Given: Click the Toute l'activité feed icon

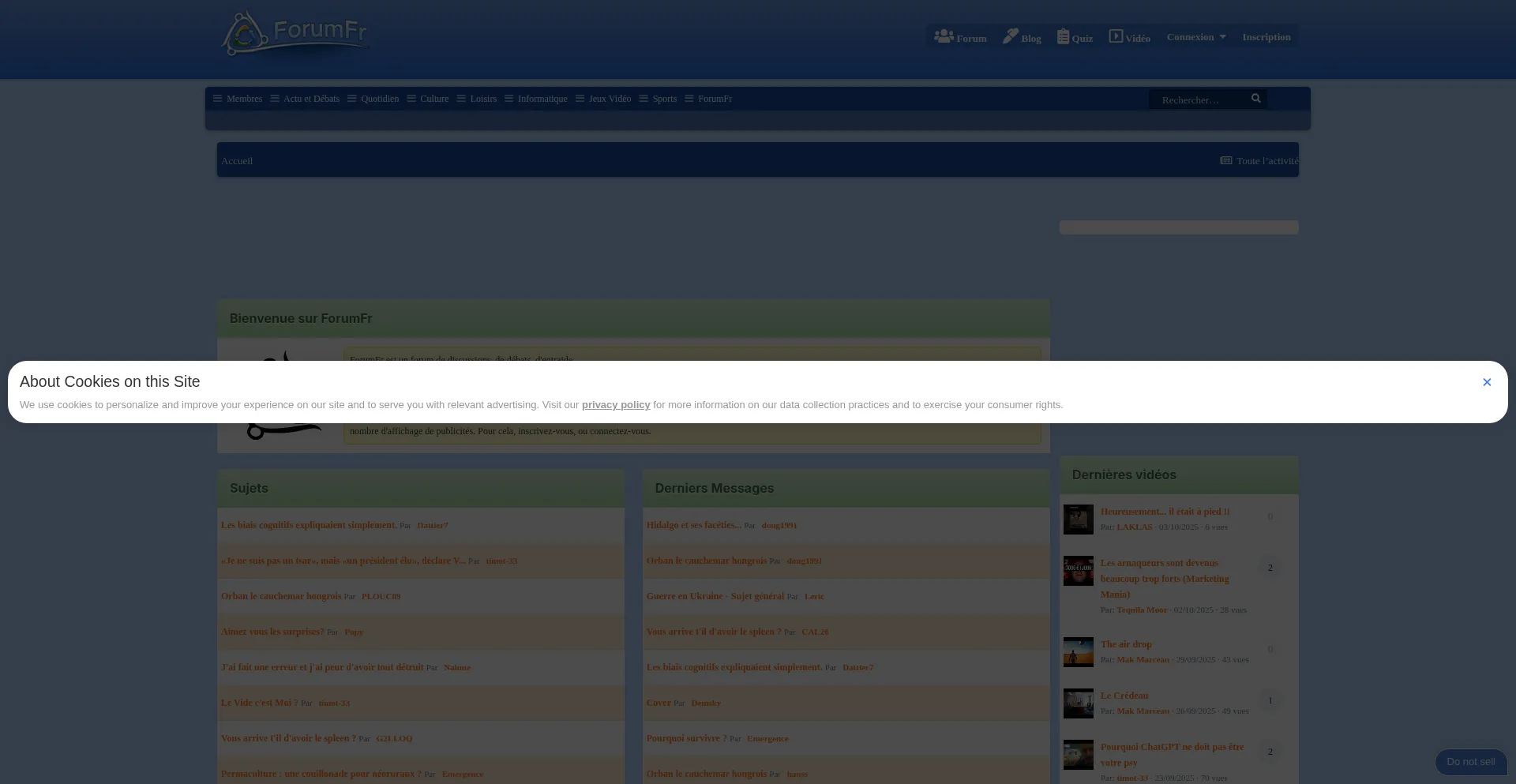Looking at the screenshot, I should (1225, 160).
